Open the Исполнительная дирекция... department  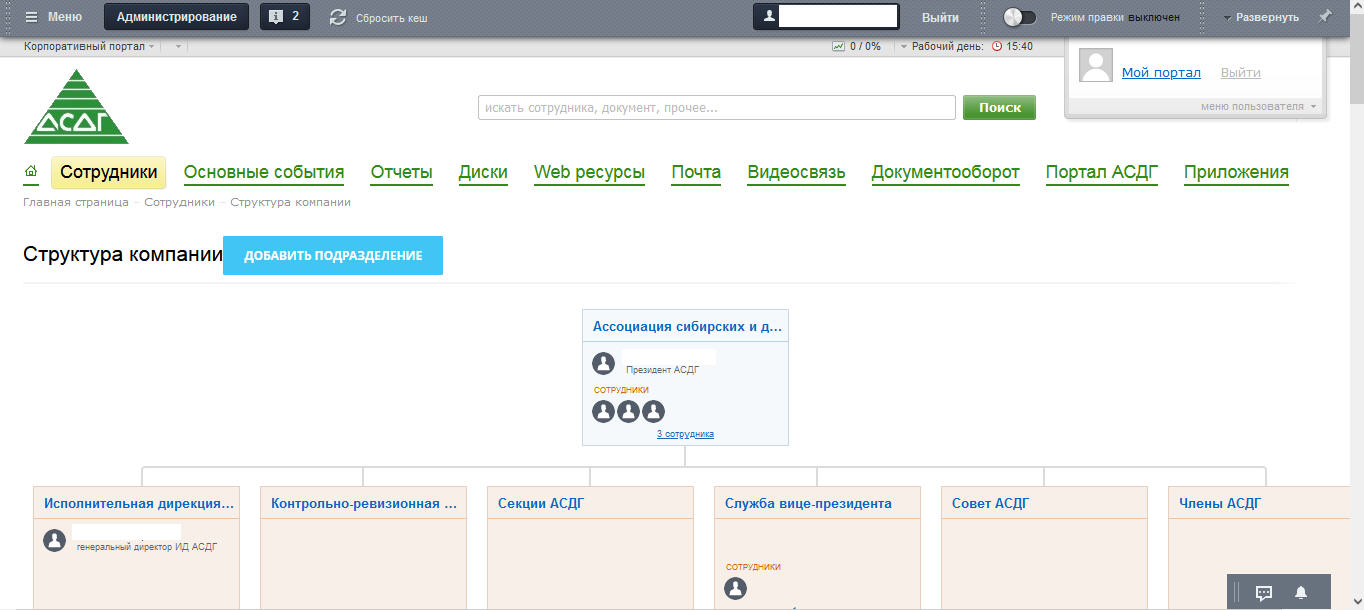(139, 503)
